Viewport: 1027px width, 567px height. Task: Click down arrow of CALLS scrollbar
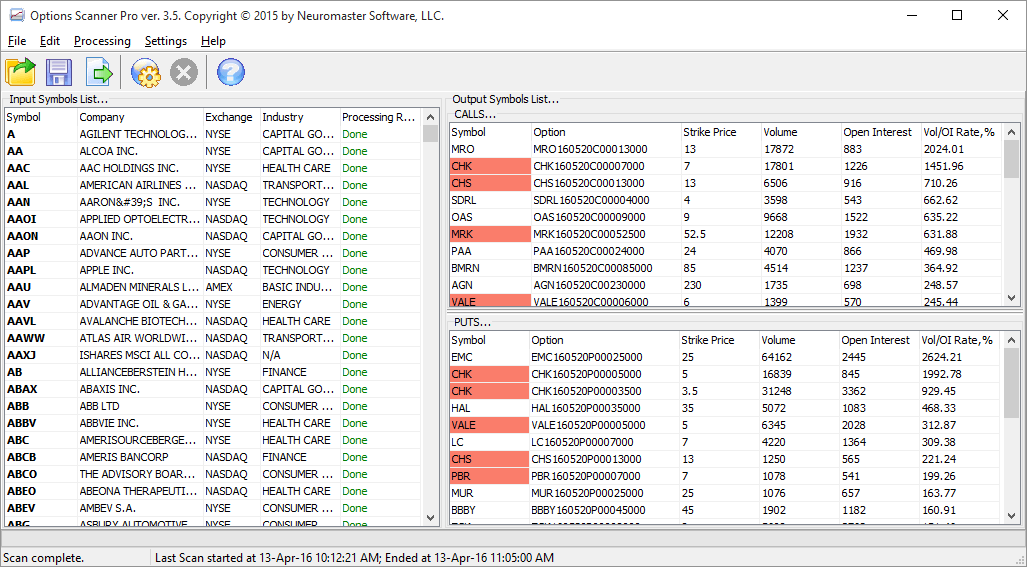click(x=1011, y=297)
